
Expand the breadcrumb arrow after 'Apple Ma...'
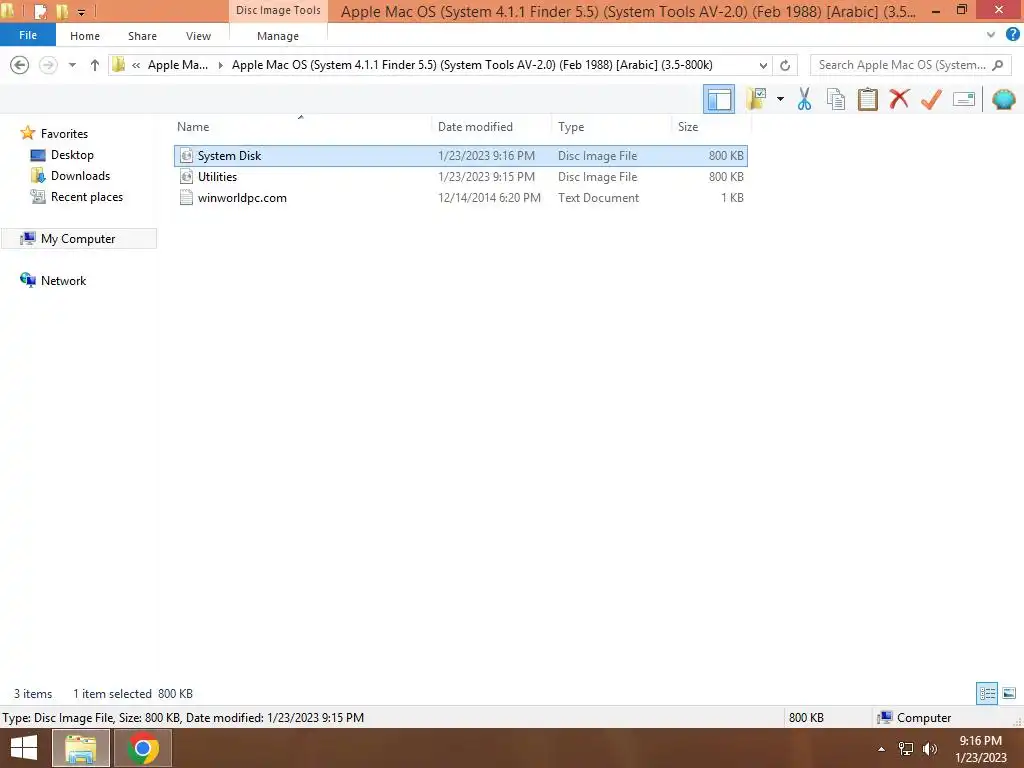[220, 65]
